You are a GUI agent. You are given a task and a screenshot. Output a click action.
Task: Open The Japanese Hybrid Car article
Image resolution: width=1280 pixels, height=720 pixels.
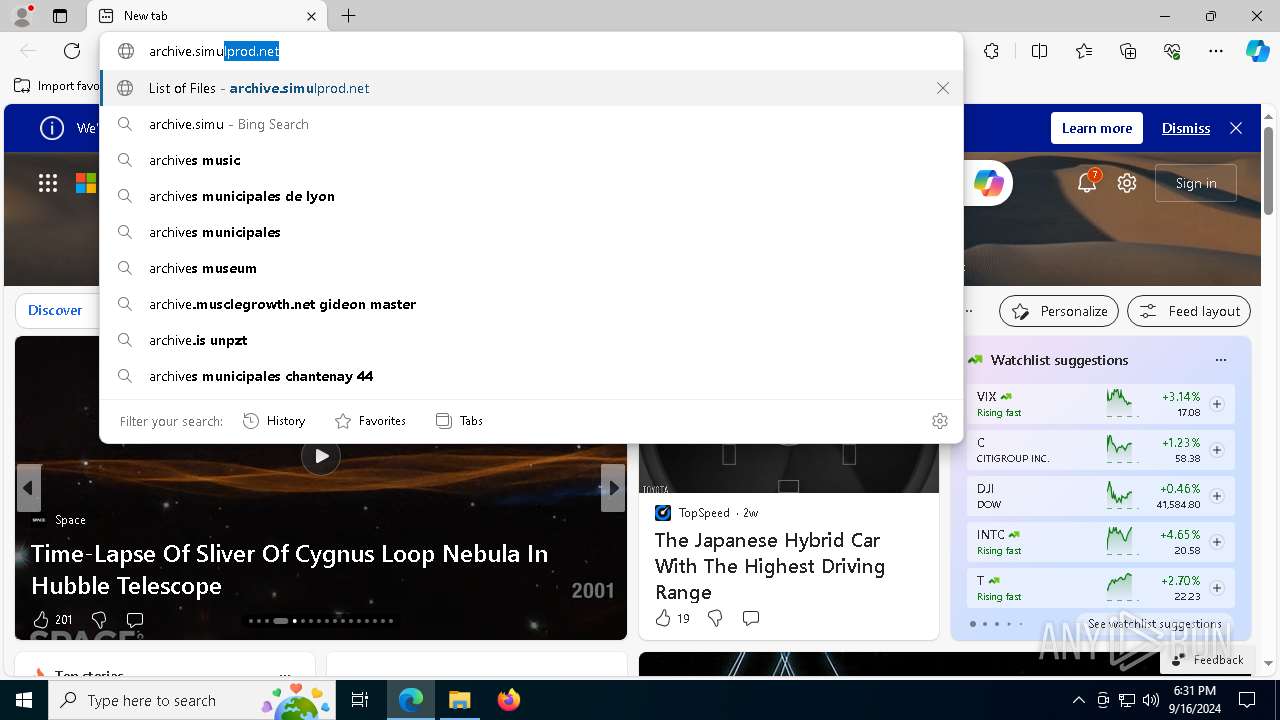(x=770, y=566)
